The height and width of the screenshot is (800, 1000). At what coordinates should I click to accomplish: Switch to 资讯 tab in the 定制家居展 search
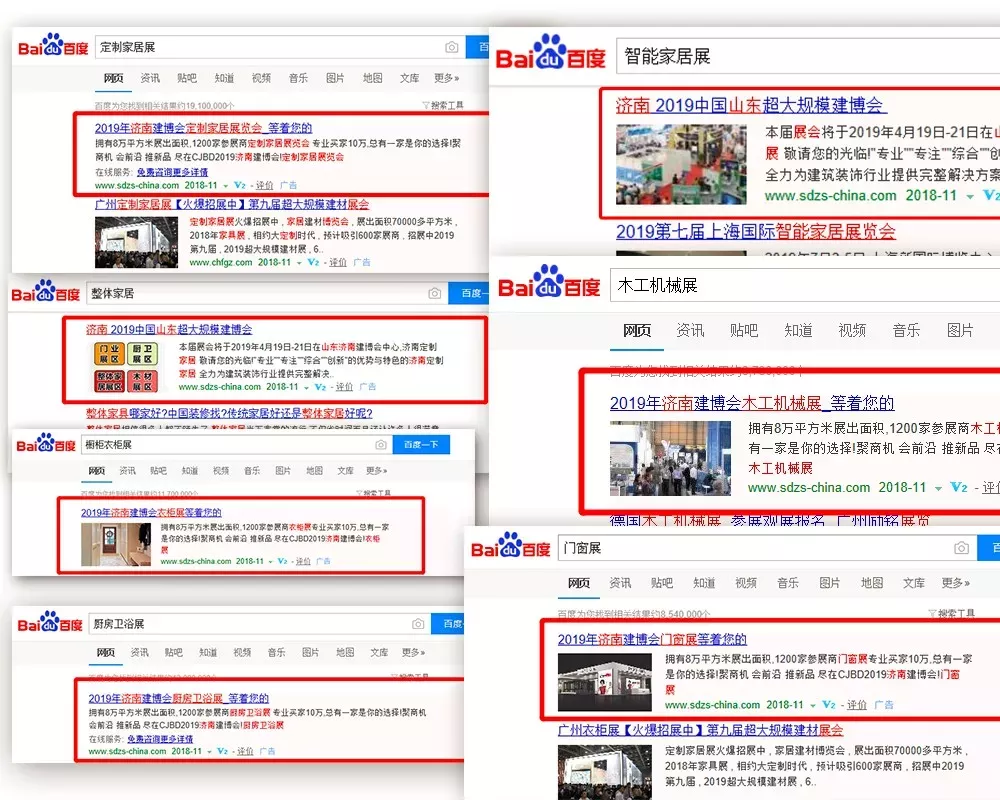click(151, 78)
